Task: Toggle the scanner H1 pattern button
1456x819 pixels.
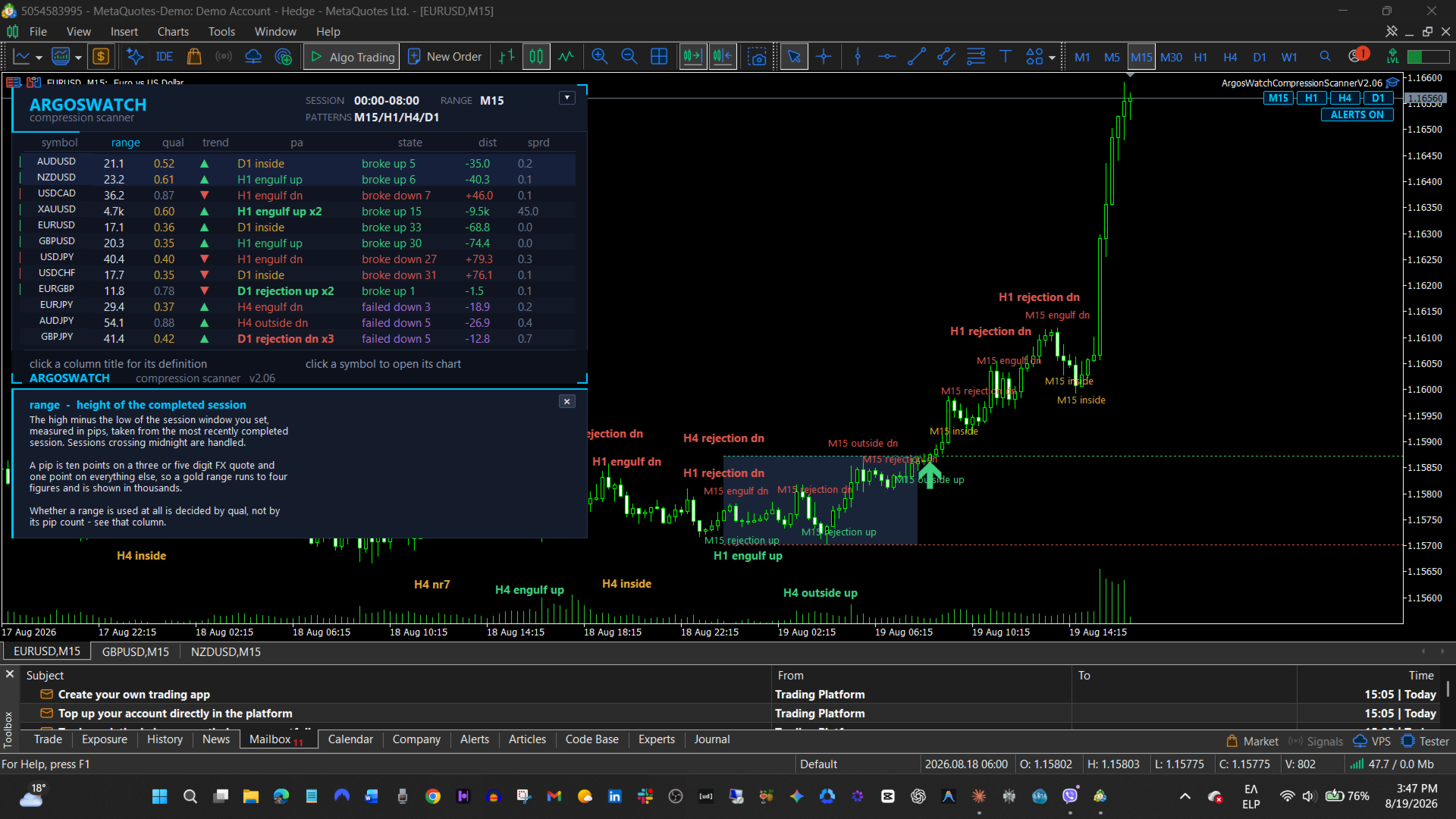Action: click(x=1311, y=98)
